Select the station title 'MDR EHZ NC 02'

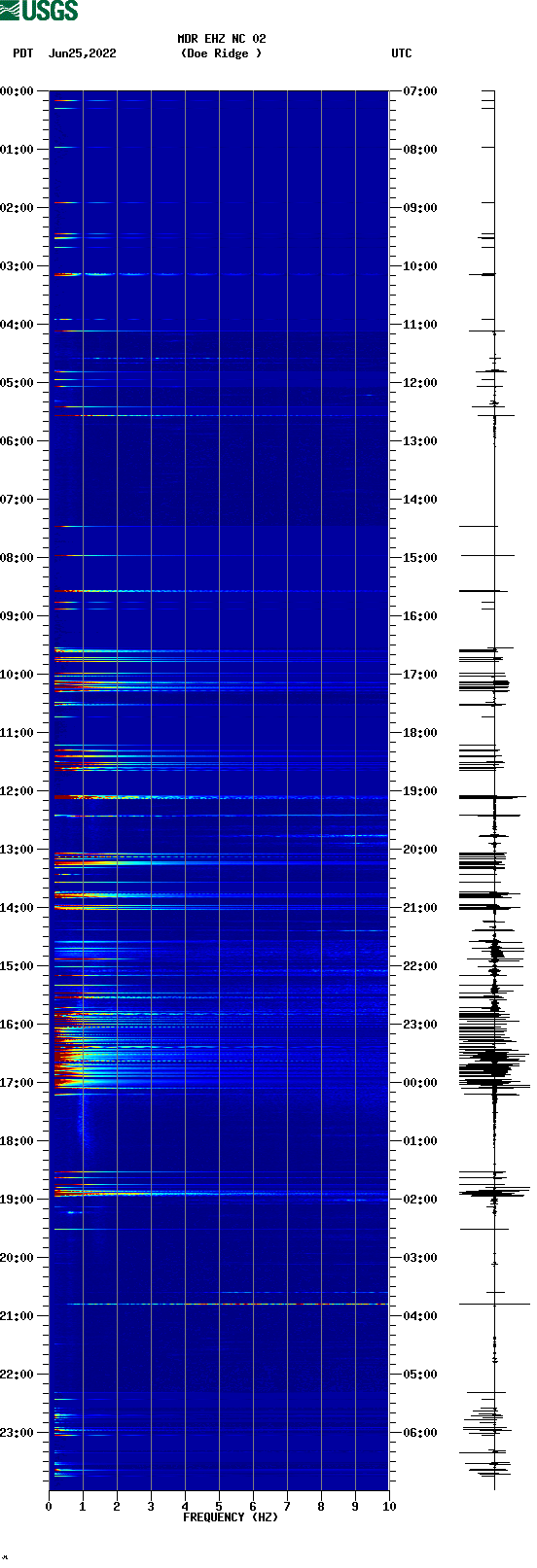point(222,39)
